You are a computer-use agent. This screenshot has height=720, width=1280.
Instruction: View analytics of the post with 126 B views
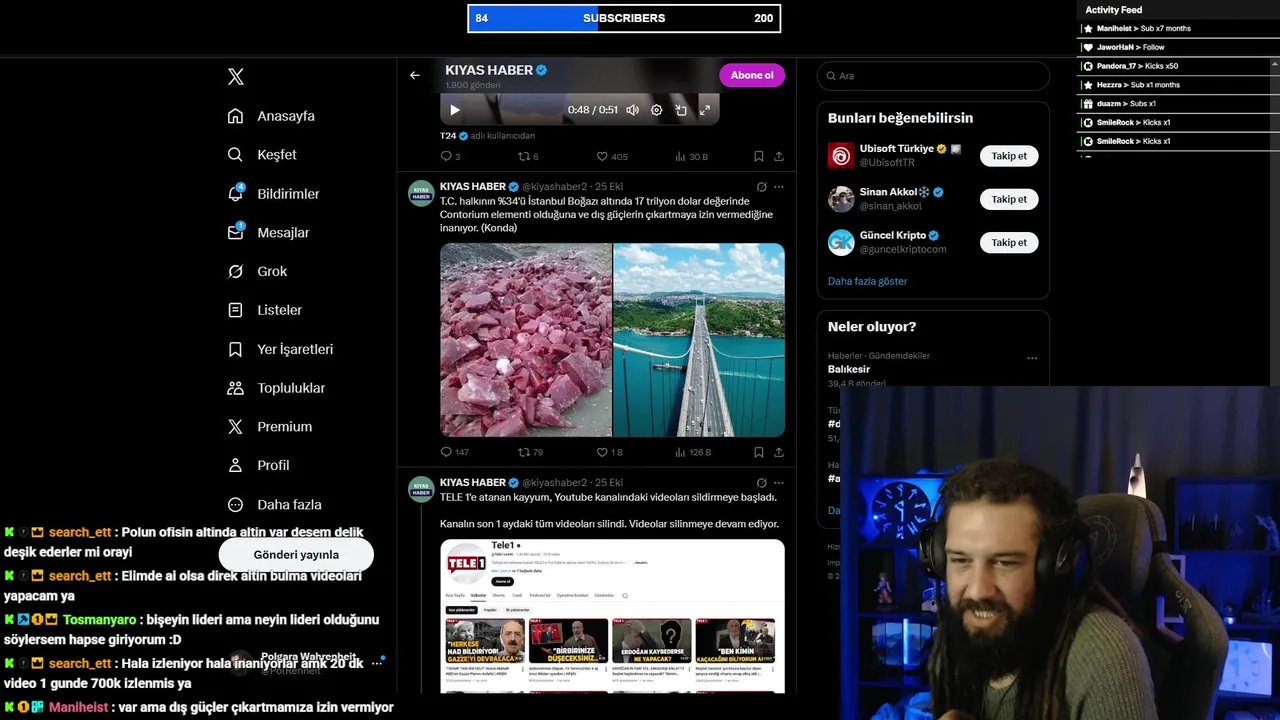[694, 452]
